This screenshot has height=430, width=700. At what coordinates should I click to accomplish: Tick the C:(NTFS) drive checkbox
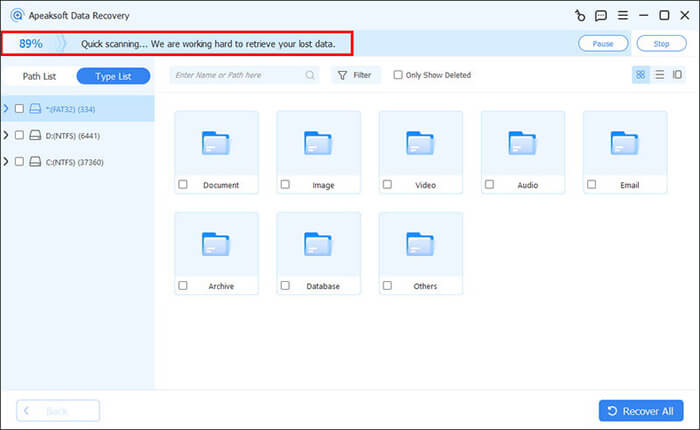[19, 161]
